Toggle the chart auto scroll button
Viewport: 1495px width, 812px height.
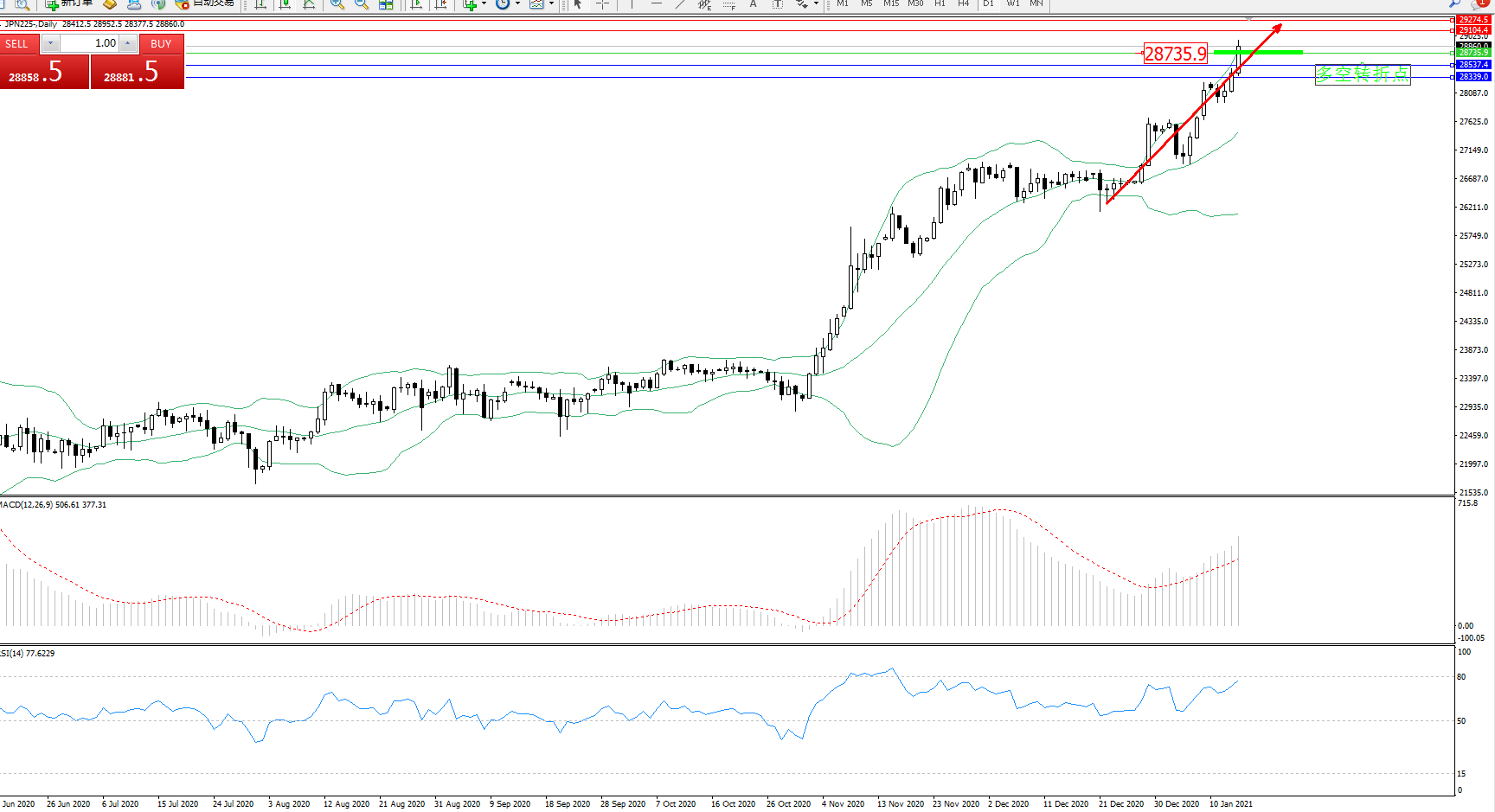[x=416, y=4]
